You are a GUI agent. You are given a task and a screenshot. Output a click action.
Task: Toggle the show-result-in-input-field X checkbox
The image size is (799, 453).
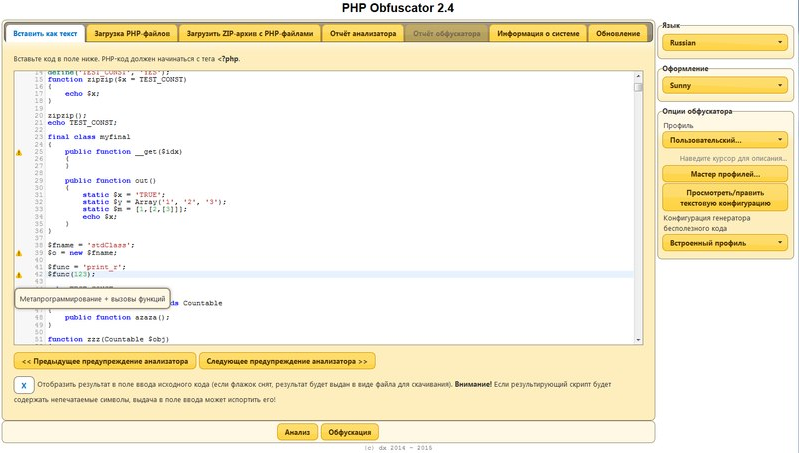24,384
